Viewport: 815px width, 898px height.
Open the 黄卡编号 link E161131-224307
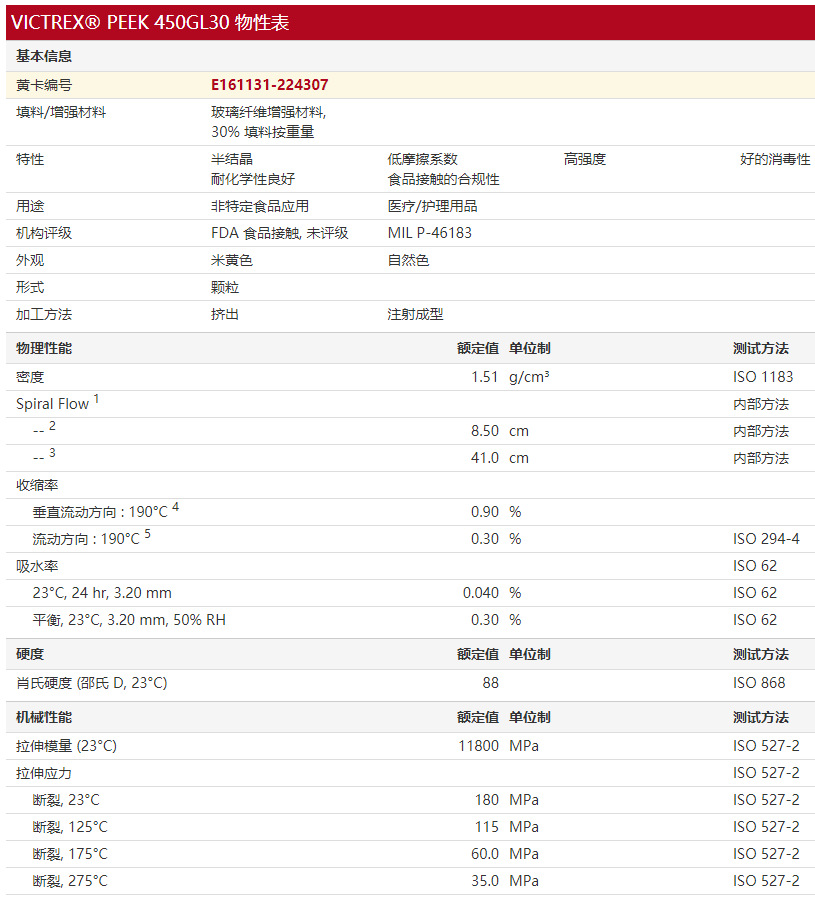coord(268,85)
